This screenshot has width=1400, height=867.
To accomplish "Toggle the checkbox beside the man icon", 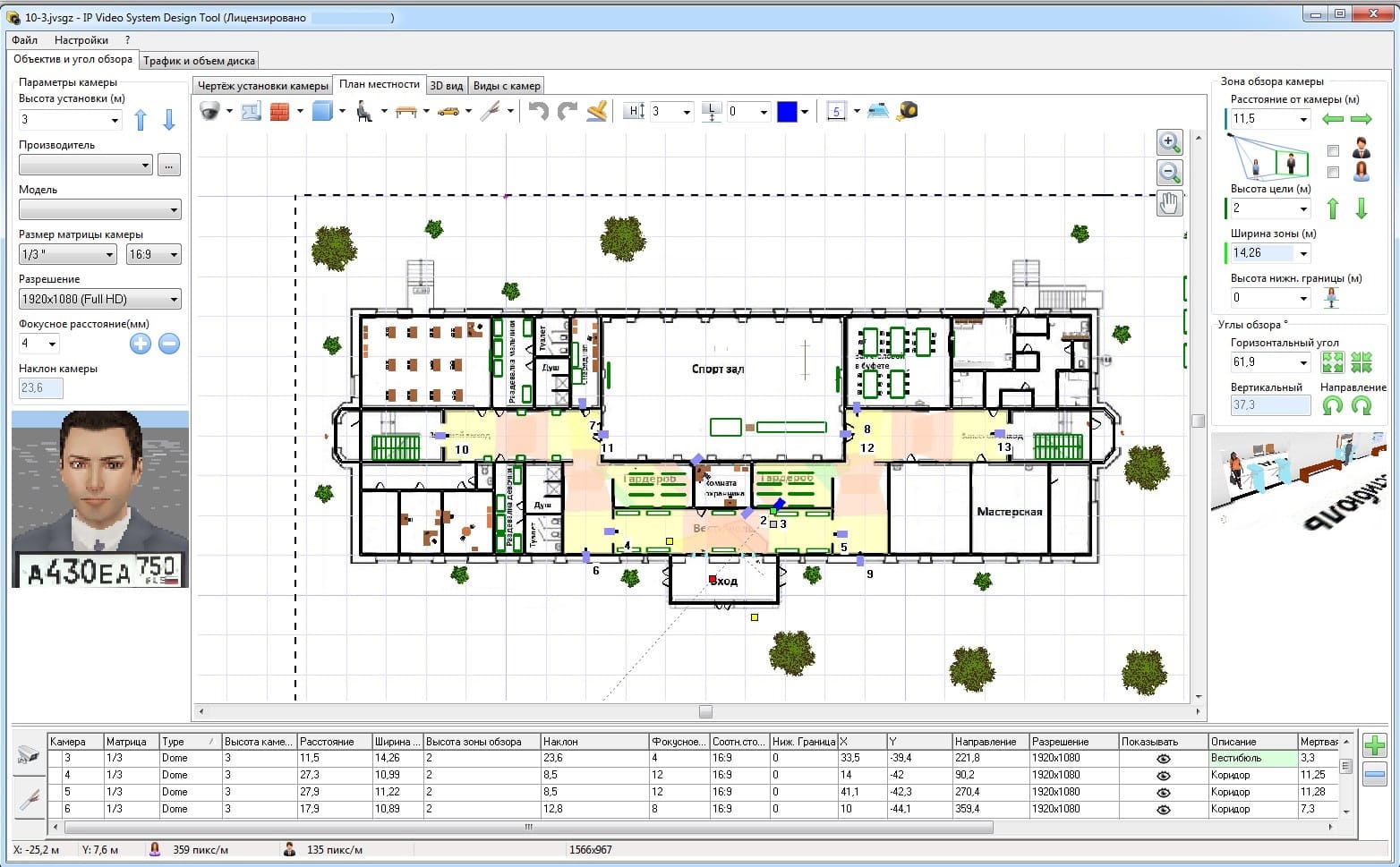I will (1333, 150).
